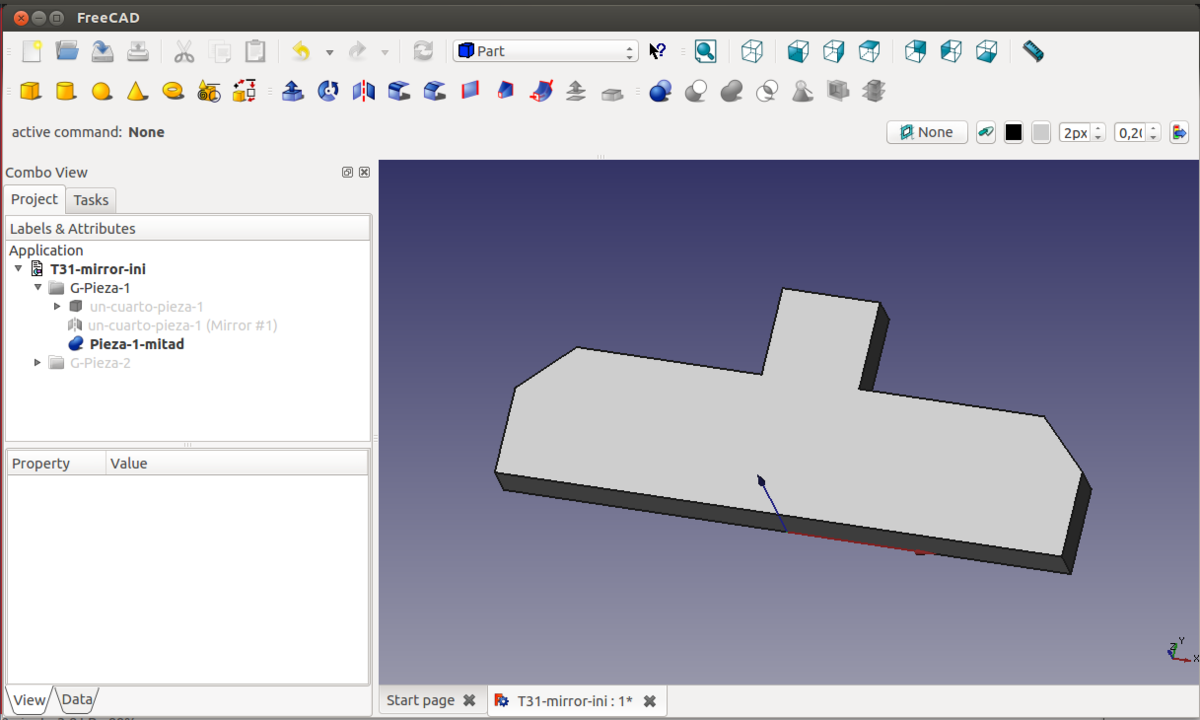Open the Part workbench dropdown
Image resolution: width=1200 pixels, height=720 pixels.
545,51
